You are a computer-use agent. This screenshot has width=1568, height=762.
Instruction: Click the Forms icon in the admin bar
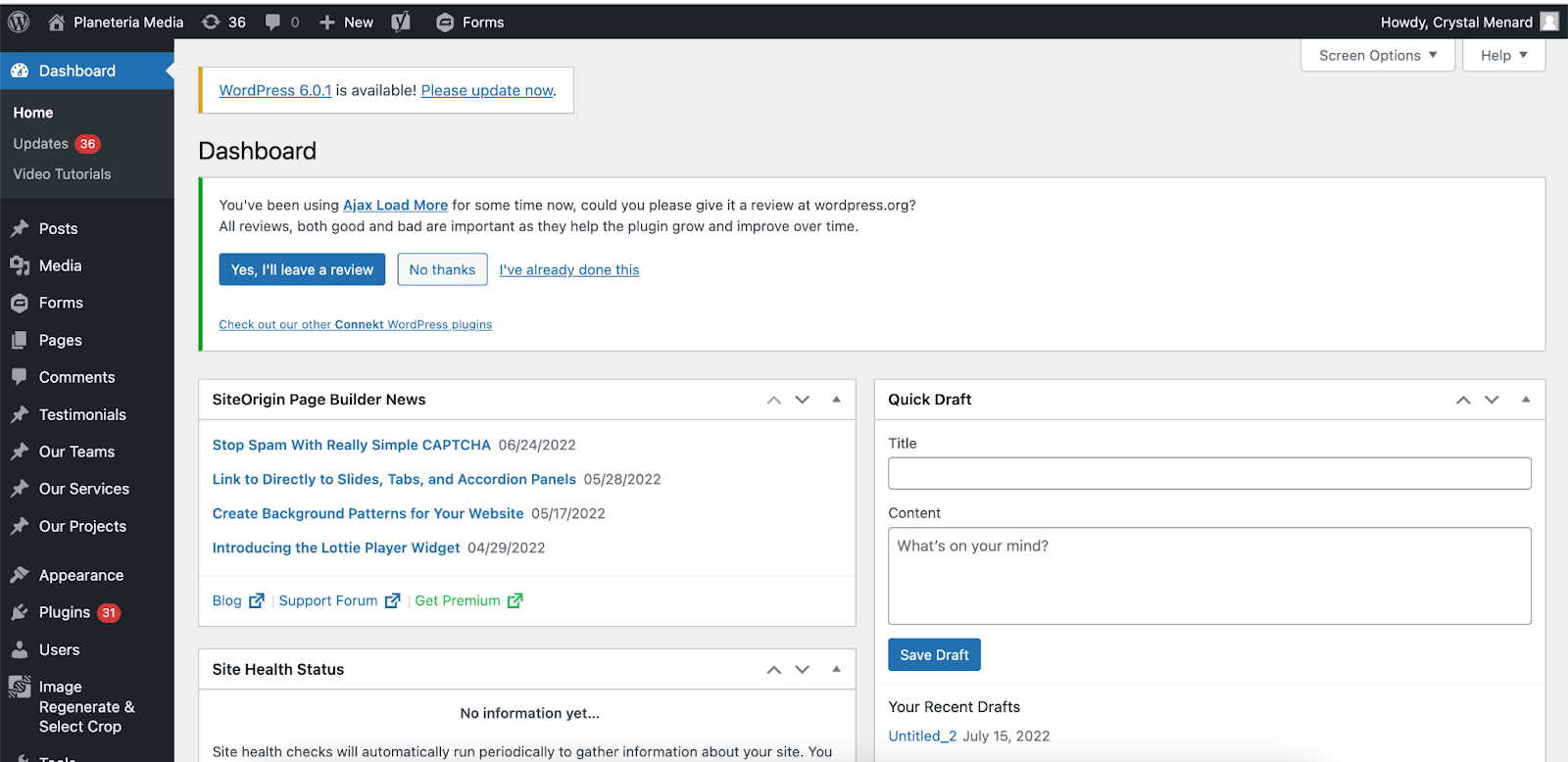(445, 22)
